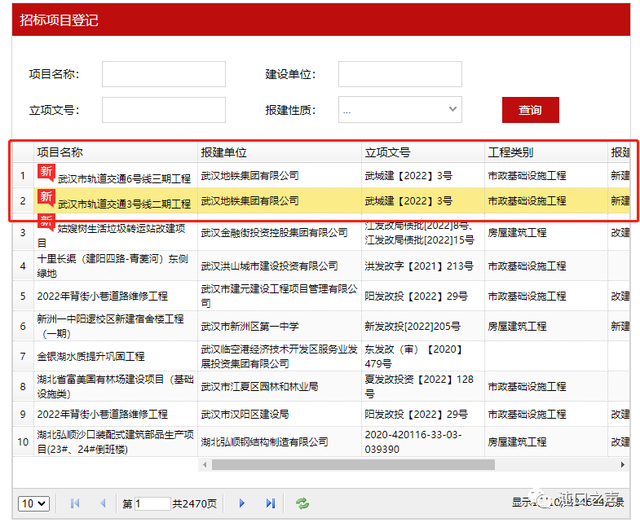
Task: Focus the 建设单位 input field
Action: click(x=400, y=74)
